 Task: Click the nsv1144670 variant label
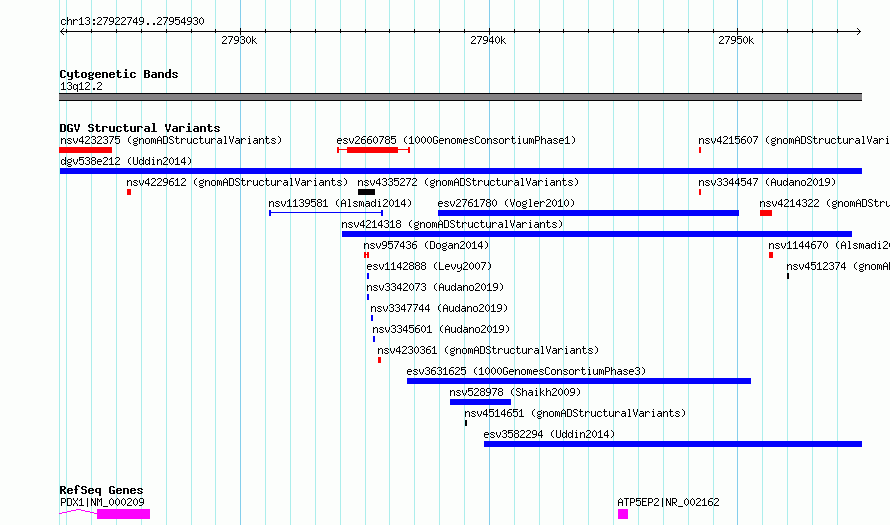pos(829,245)
